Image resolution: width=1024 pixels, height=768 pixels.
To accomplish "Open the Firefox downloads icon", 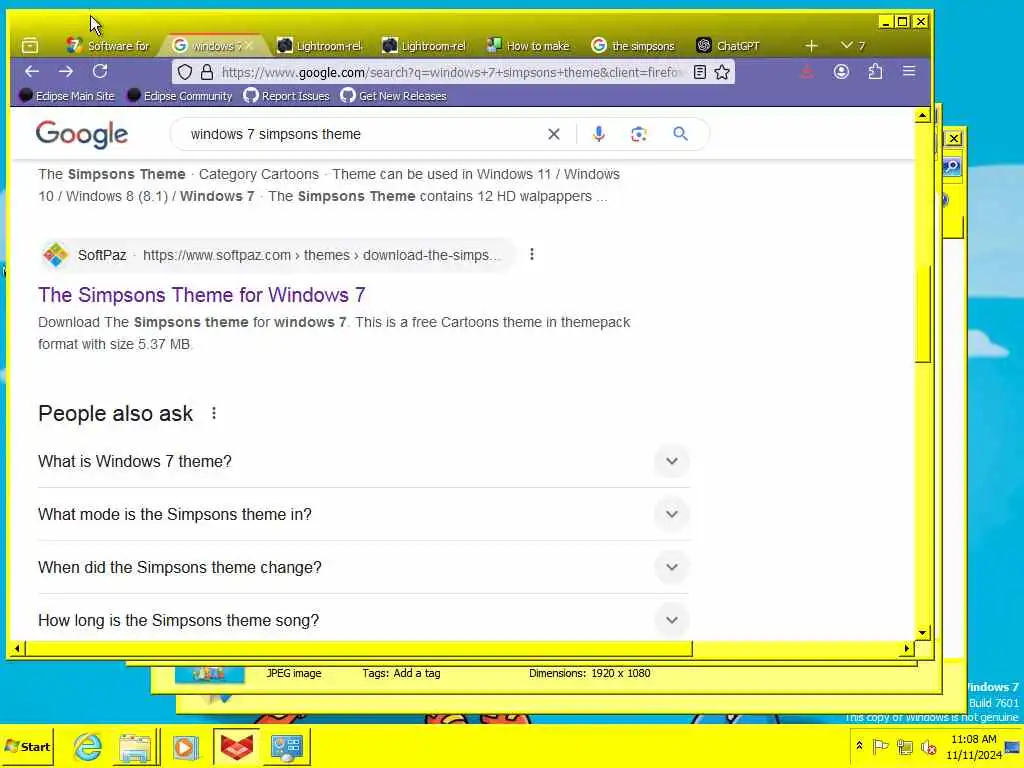I will click(x=807, y=72).
